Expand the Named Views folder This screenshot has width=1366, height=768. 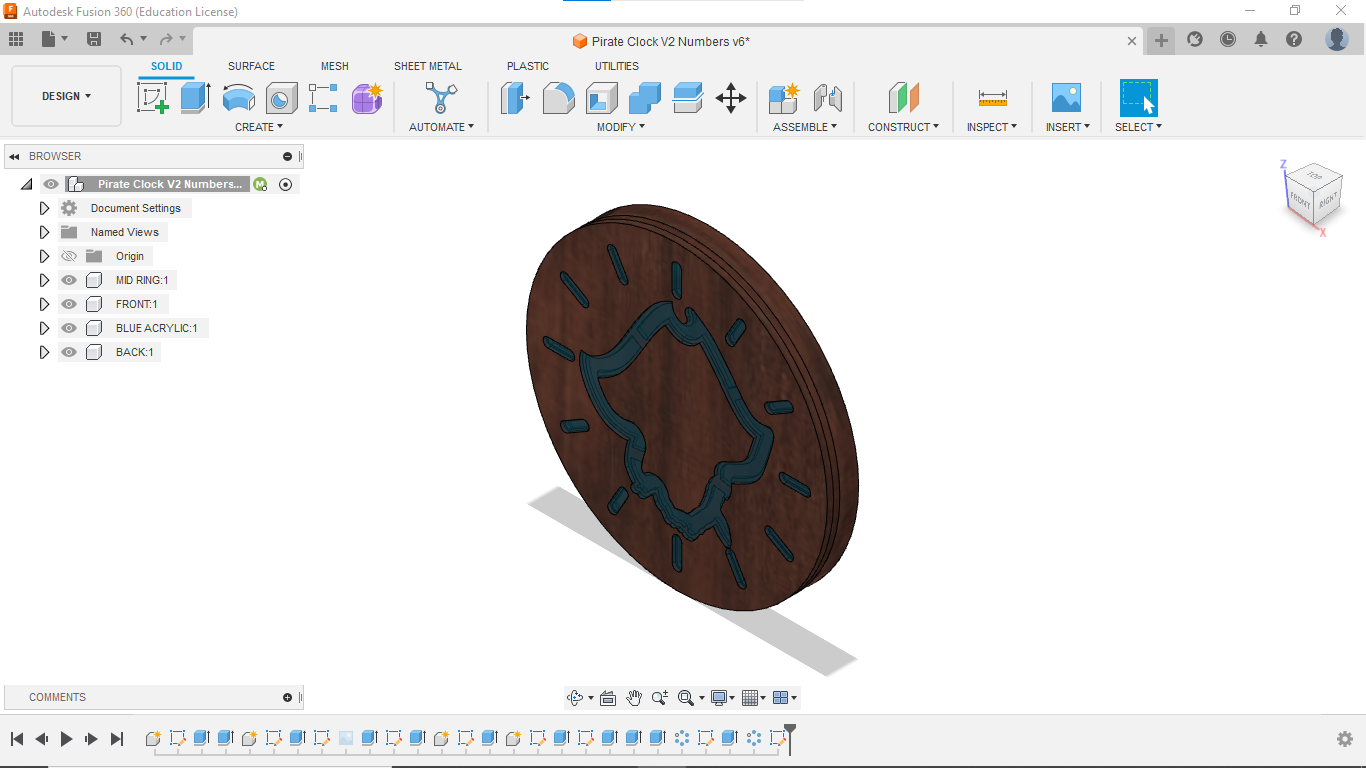[x=44, y=232]
